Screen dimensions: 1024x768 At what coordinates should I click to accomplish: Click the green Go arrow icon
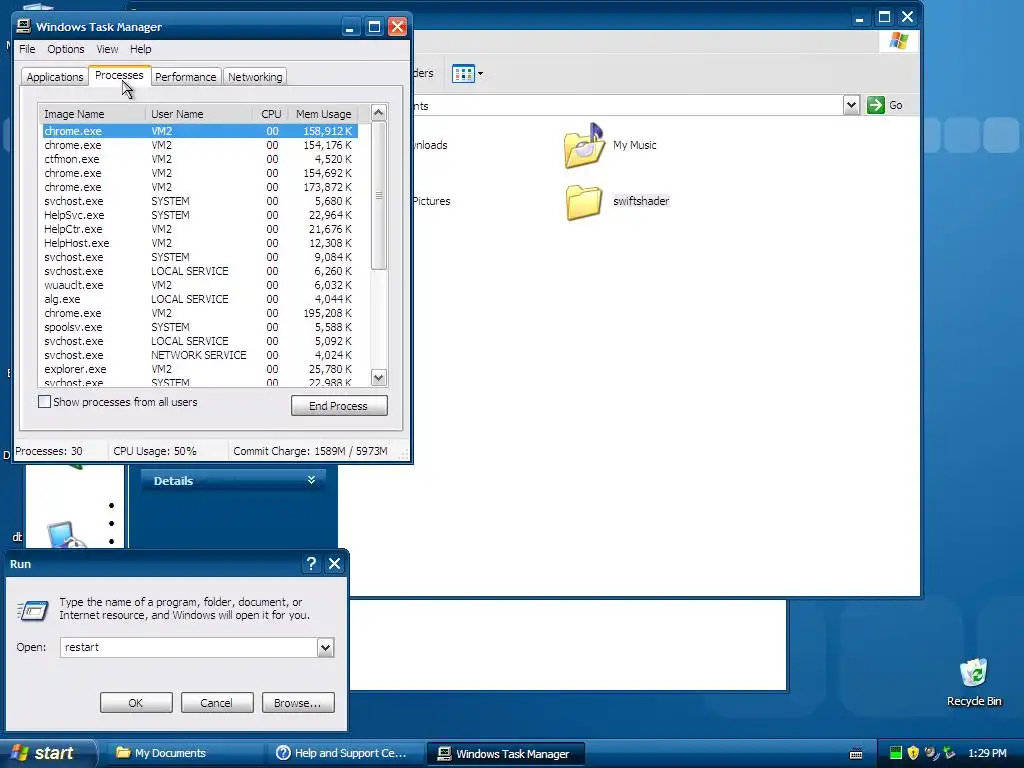(875, 105)
